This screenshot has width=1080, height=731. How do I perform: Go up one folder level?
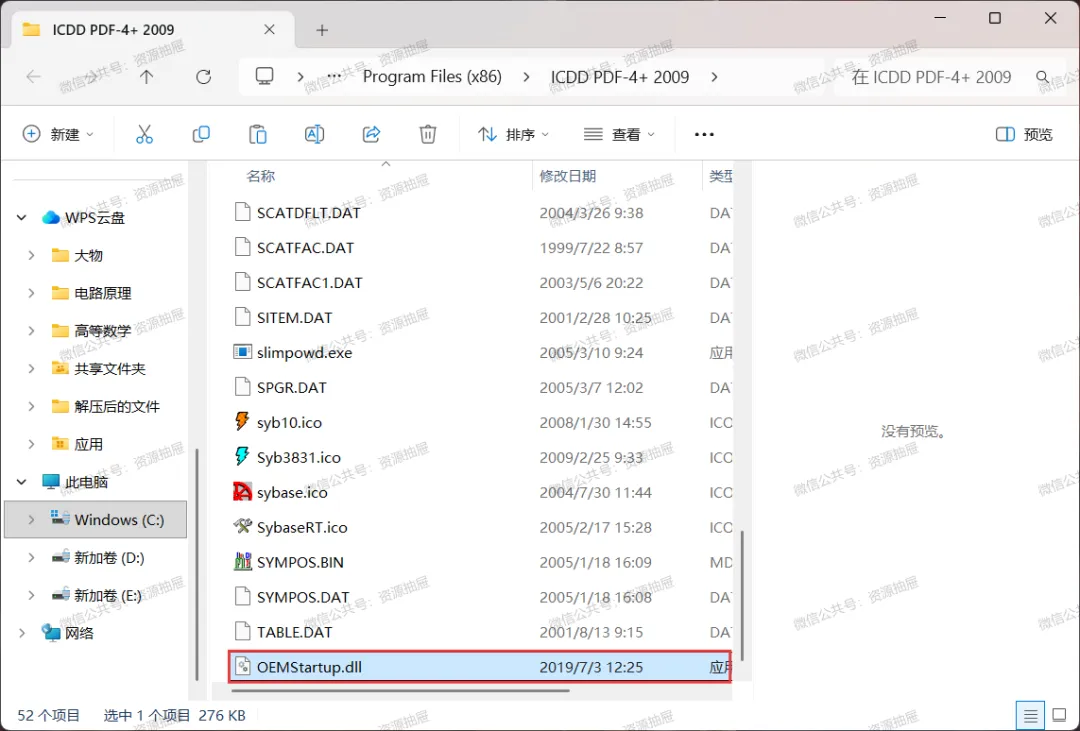[x=146, y=76]
